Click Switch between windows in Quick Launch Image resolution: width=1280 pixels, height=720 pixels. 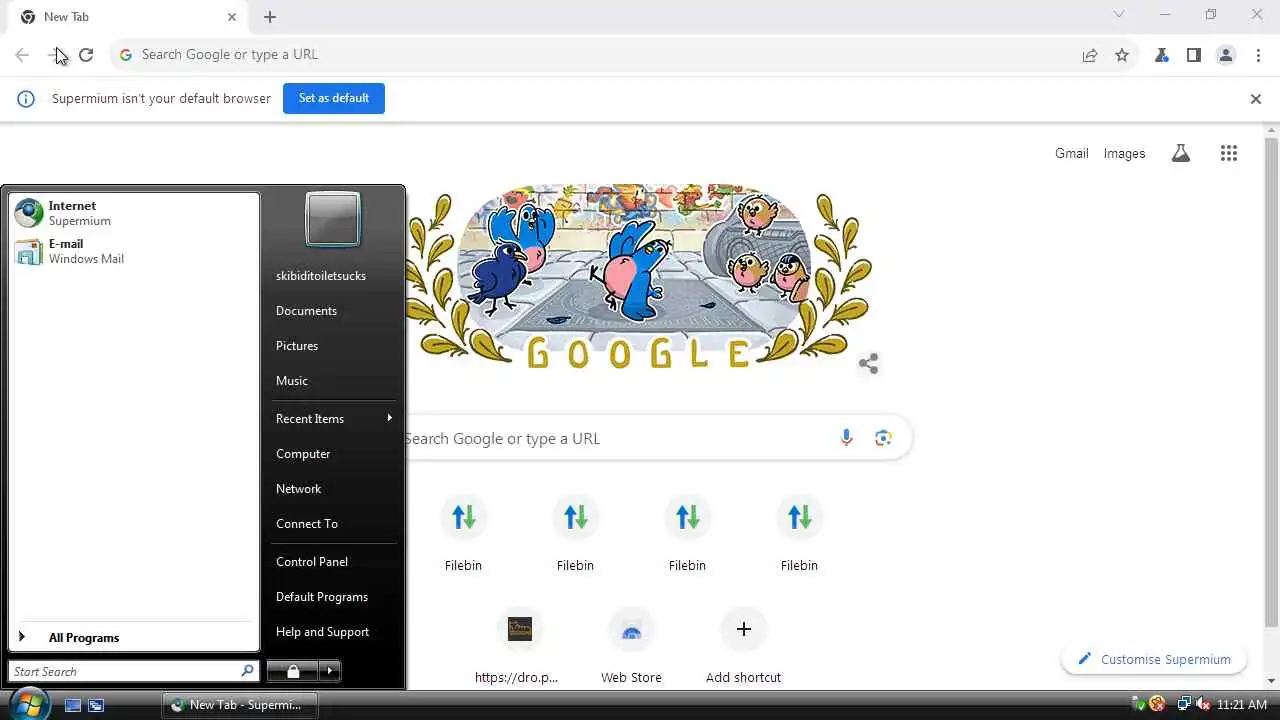pyautogui.click(x=96, y=705)
